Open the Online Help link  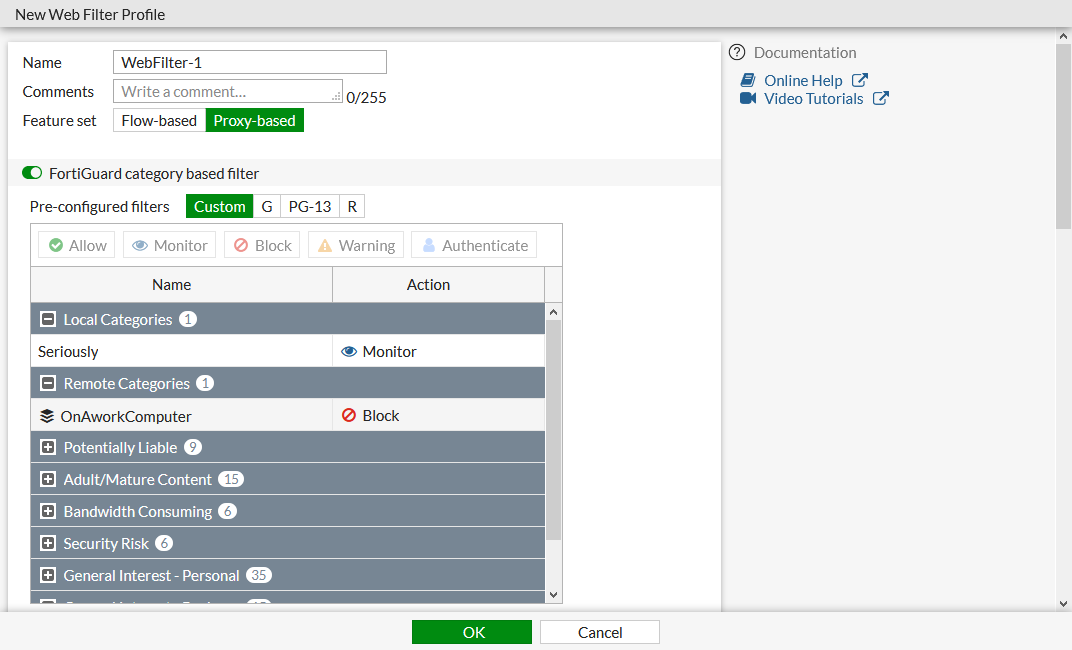[803, 81]
